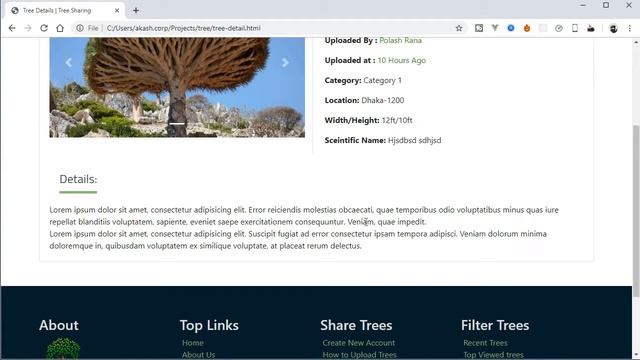Click the 'Share Trees' footer heading
The height and width of the screenshot is (360, 640).
coord(356,325)
